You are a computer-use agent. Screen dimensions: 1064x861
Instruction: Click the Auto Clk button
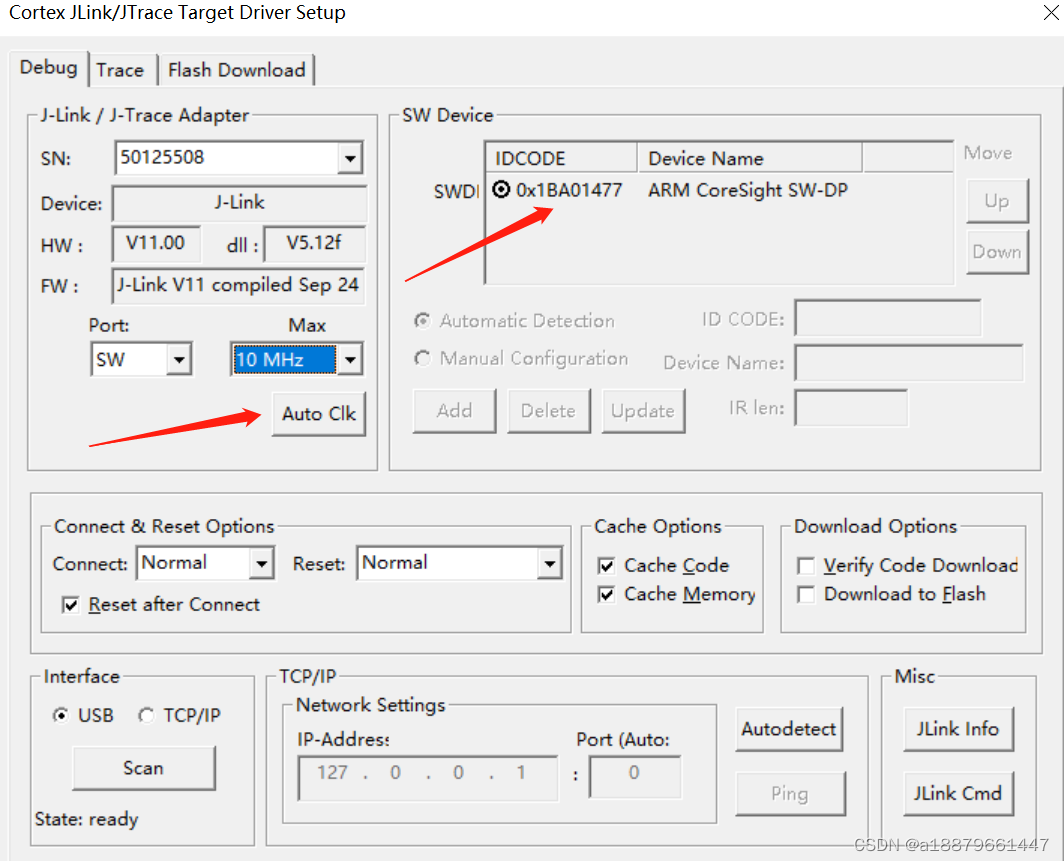point(319,414)
